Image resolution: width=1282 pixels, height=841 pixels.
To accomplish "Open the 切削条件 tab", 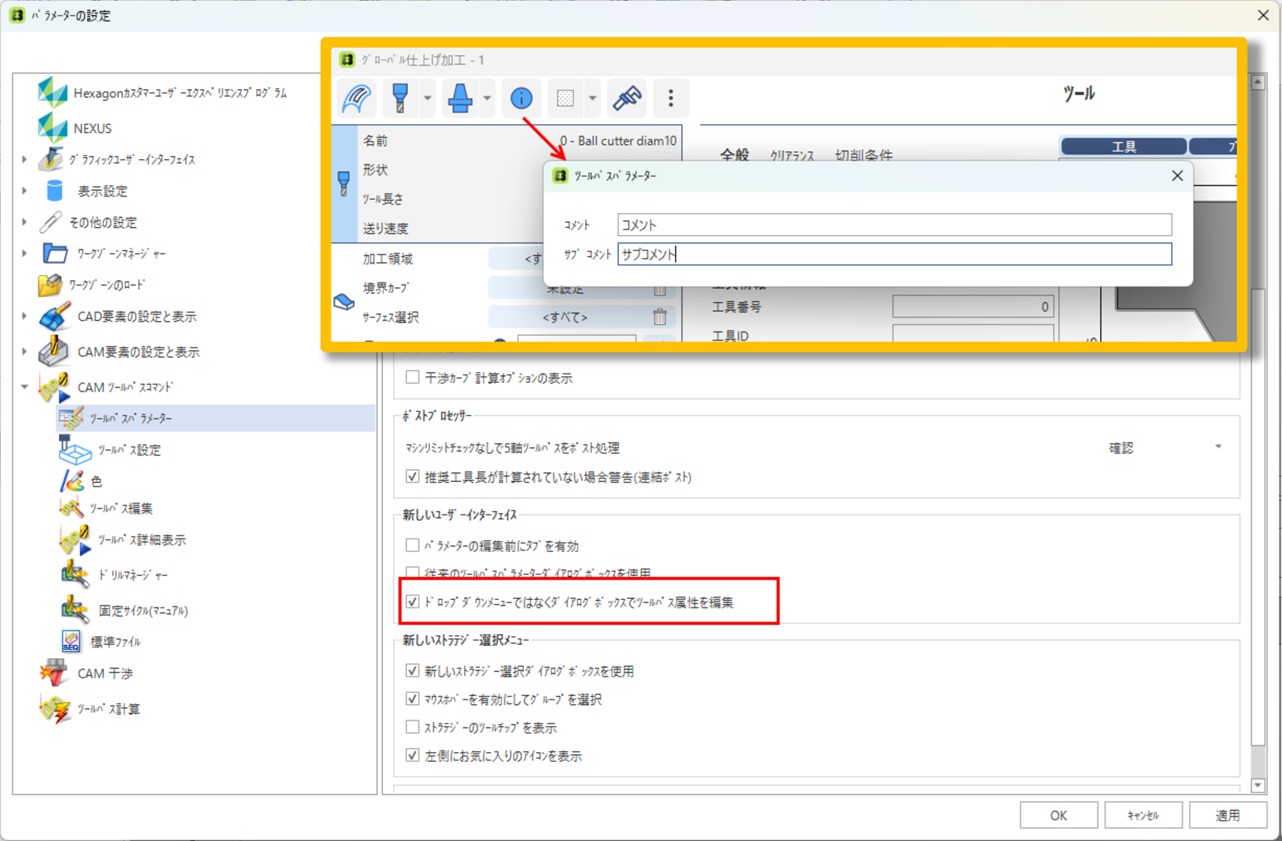I will click(863, 156).
